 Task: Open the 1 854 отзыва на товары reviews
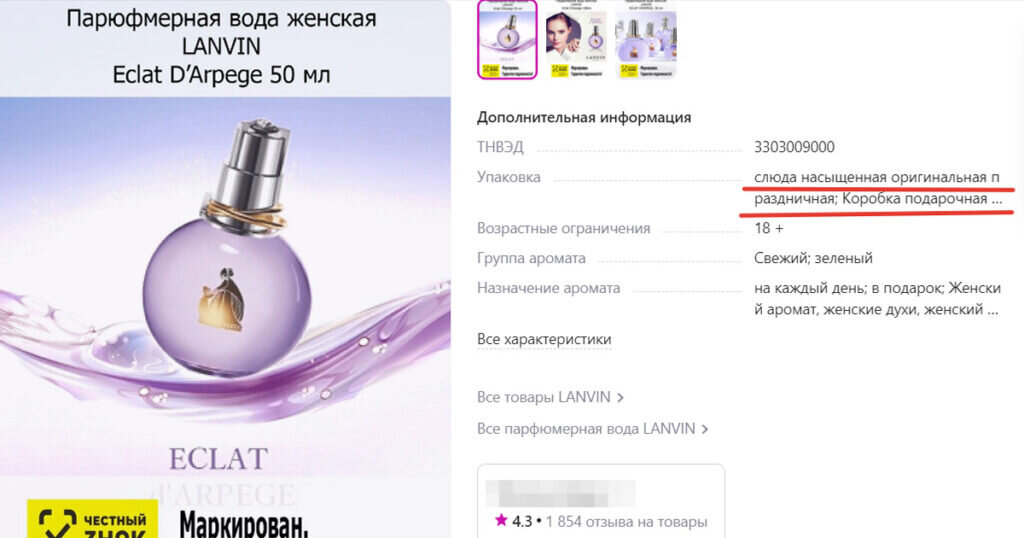pyautogui.click(x=626, y=522)
